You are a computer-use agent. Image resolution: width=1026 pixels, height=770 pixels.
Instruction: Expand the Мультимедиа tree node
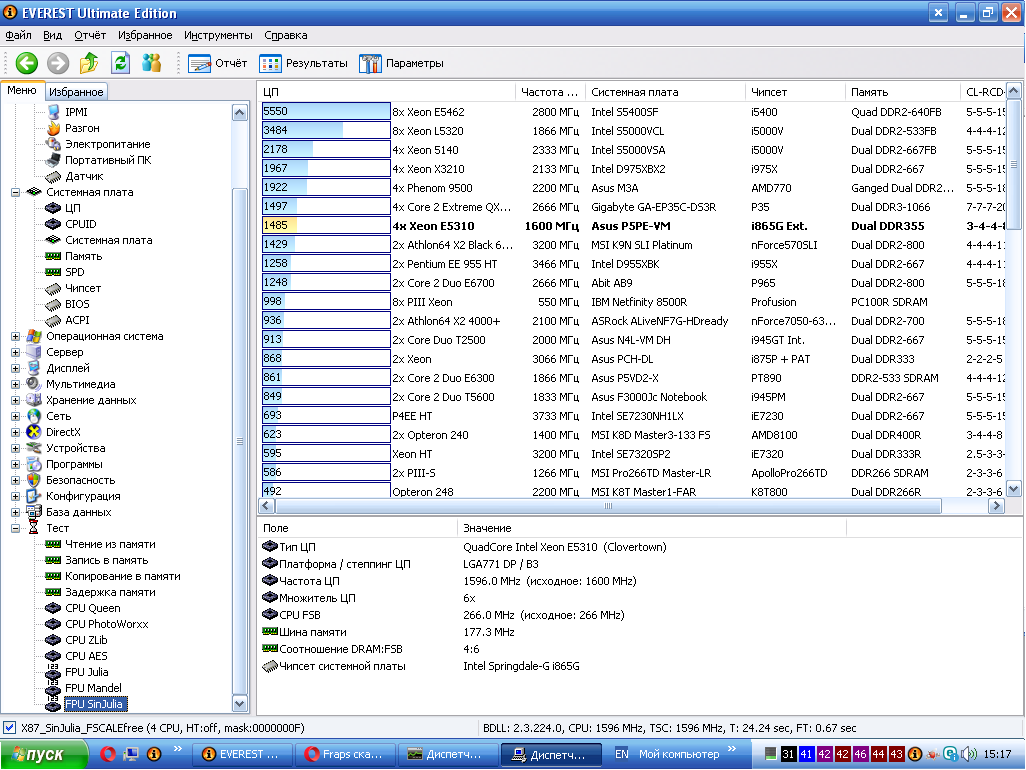15,384
